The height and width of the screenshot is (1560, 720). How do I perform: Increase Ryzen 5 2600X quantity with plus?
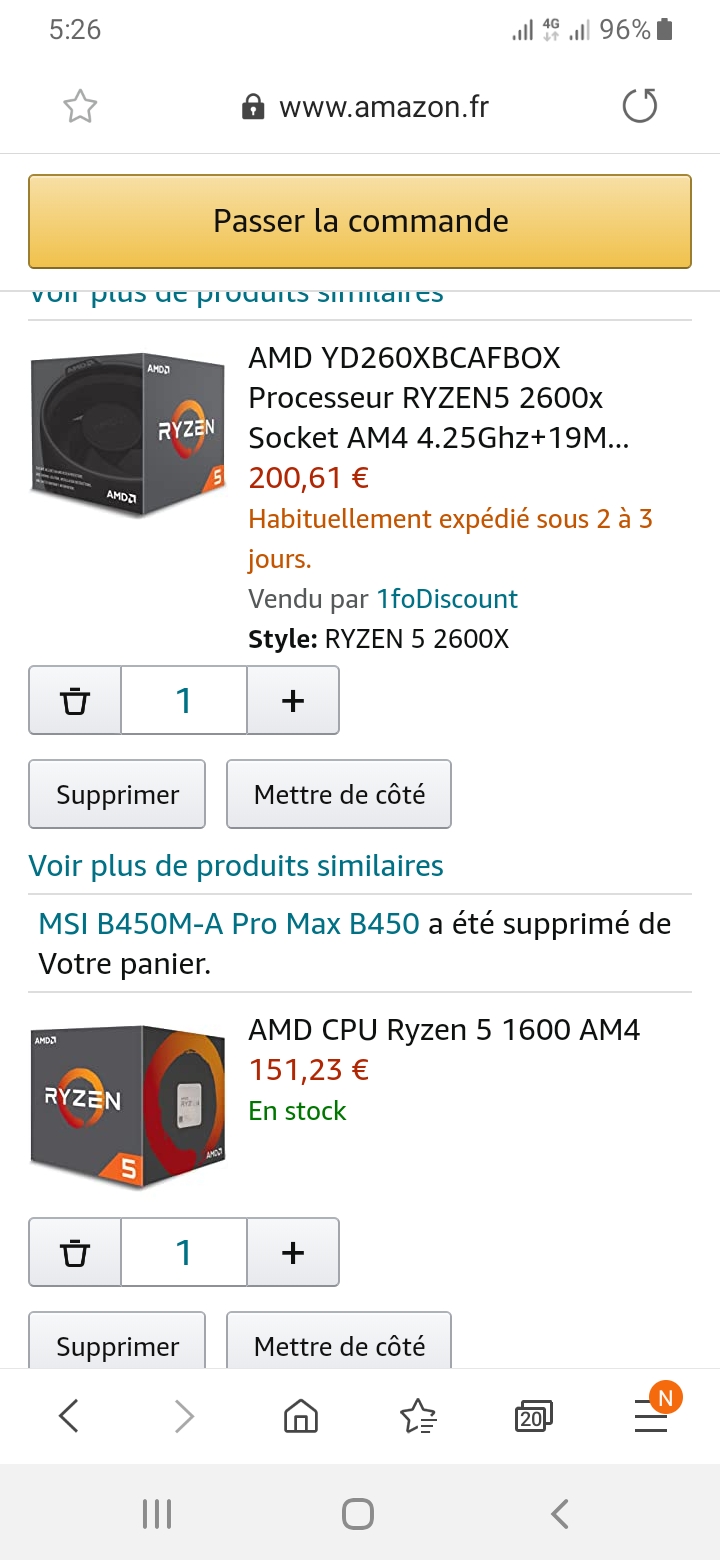tap(293, 701)
